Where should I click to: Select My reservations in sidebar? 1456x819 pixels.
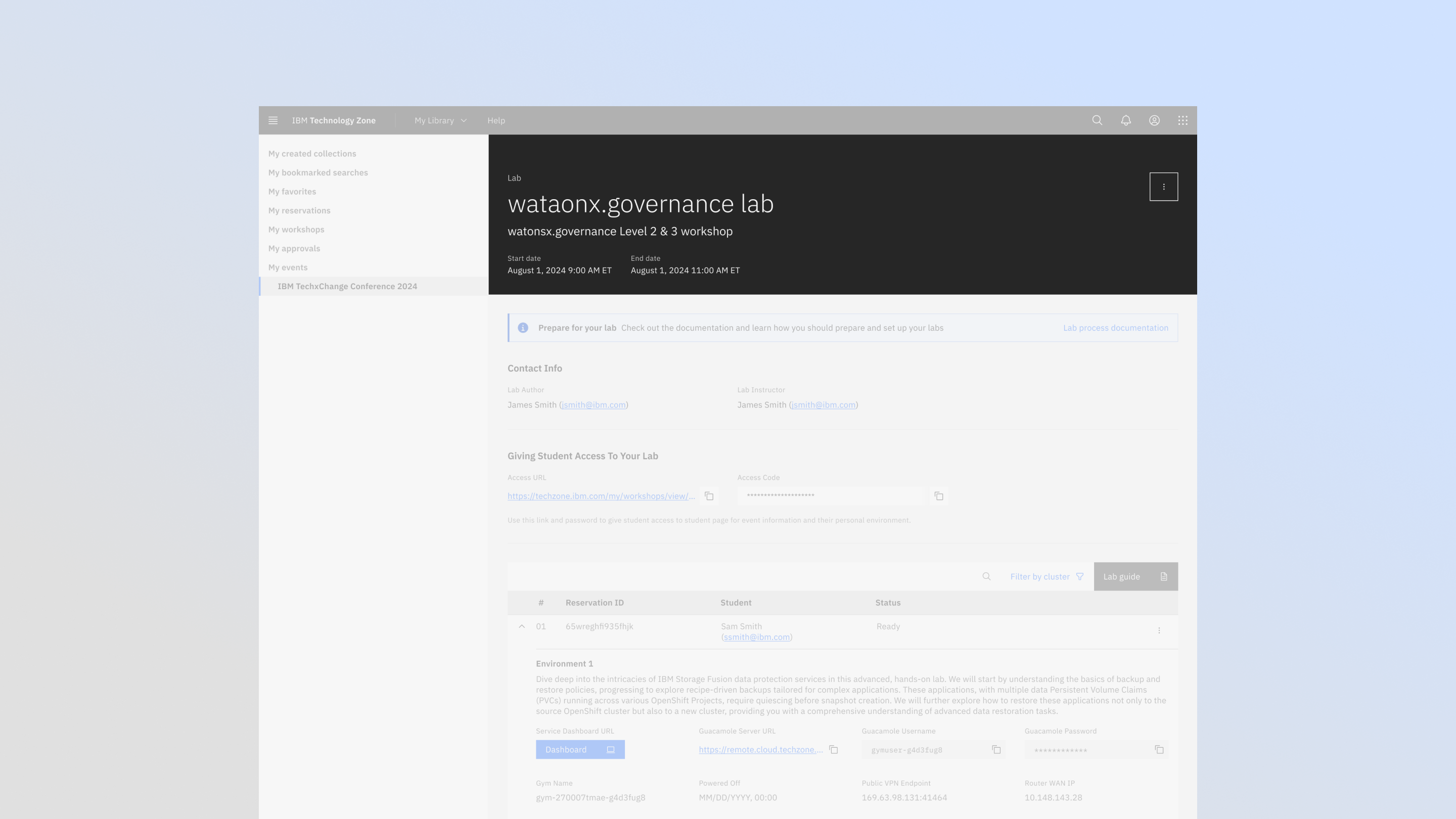tap(299, 210)
